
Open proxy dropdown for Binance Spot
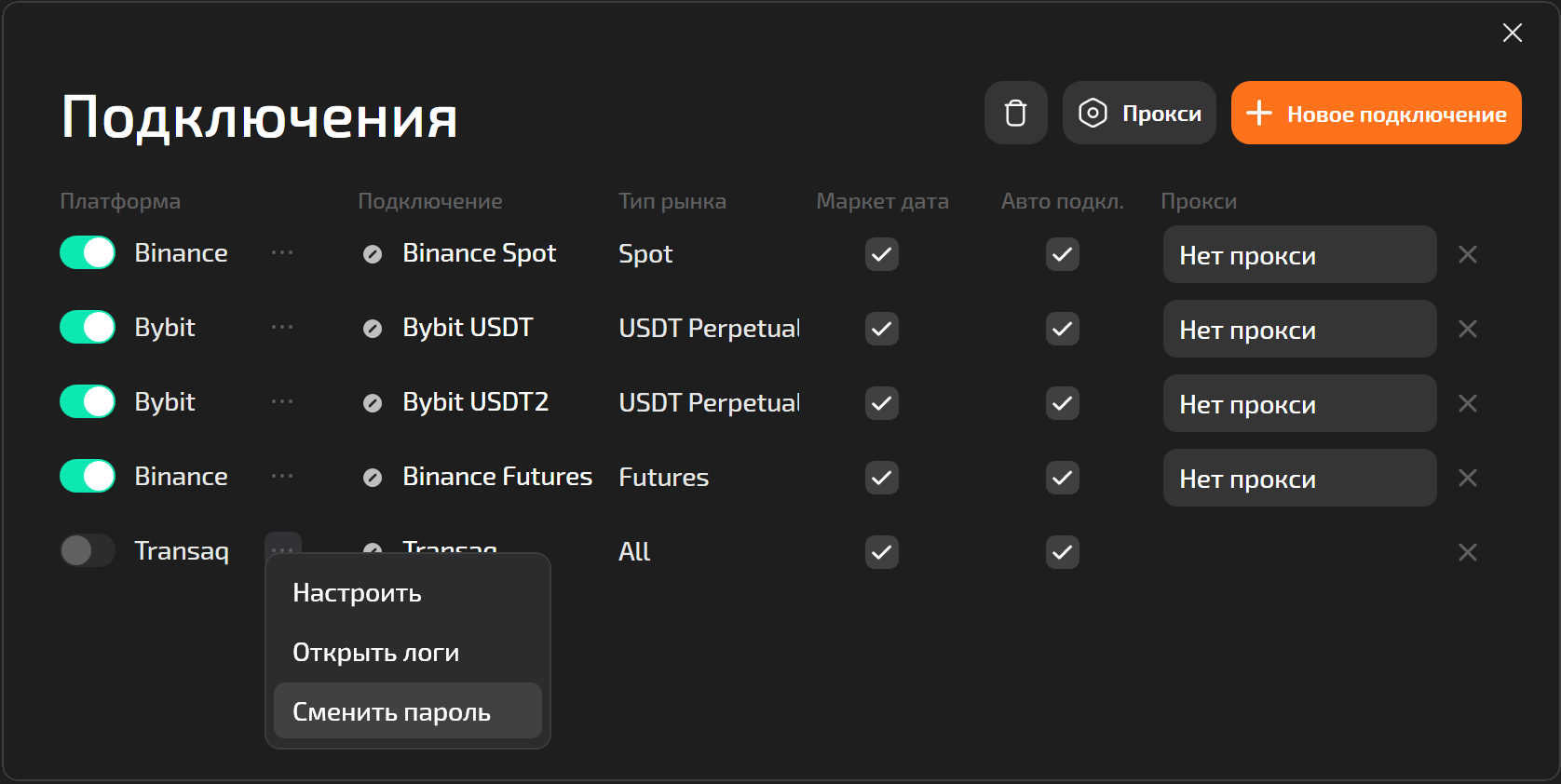pos(1298,254)
